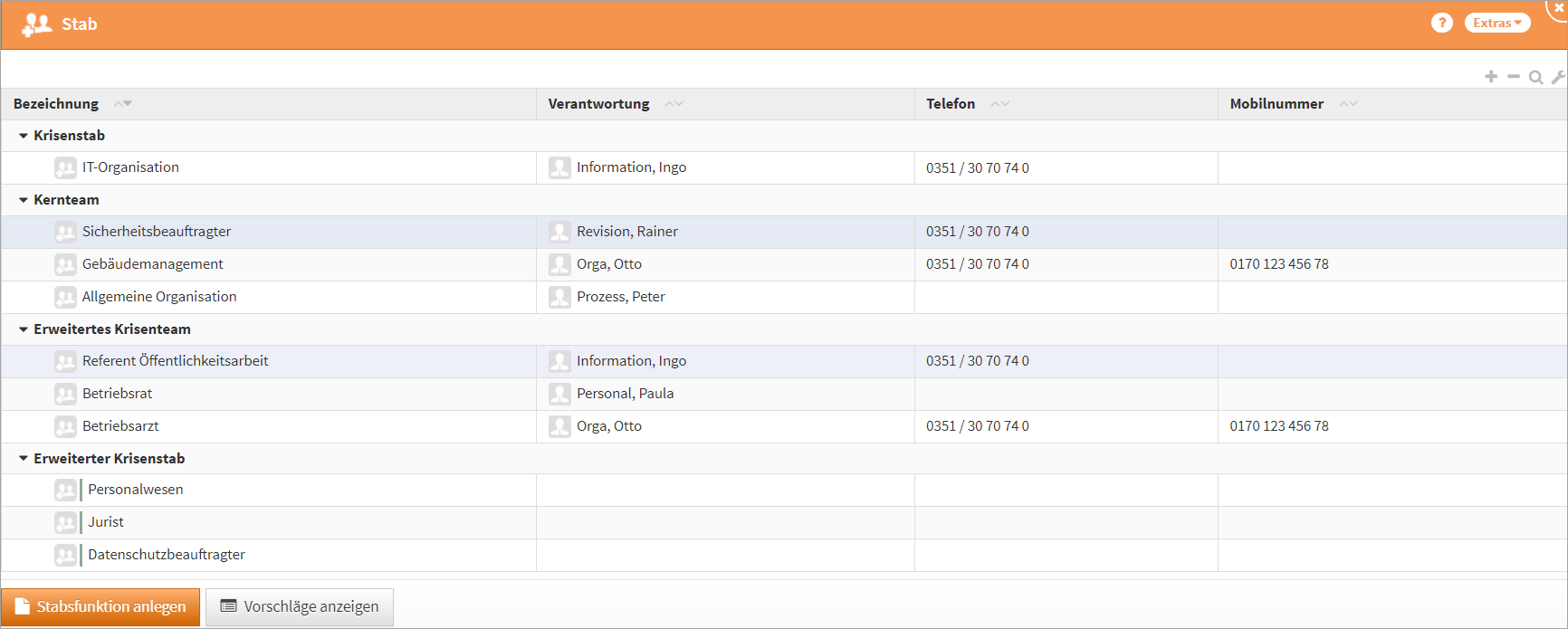Open the table search magnifier icon

tap(1535, 77)
